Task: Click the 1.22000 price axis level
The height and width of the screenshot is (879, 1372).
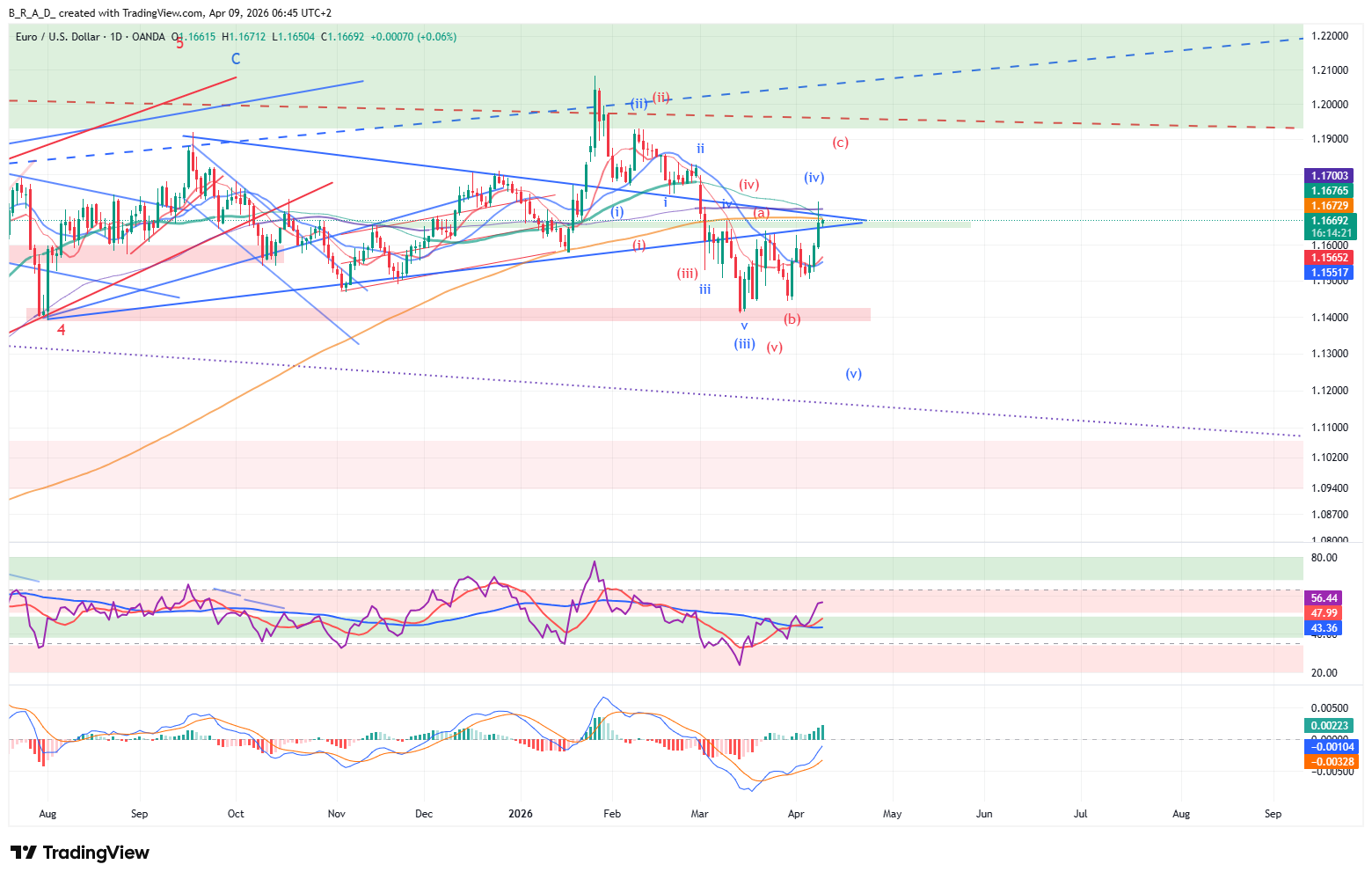Action: 1329,36
